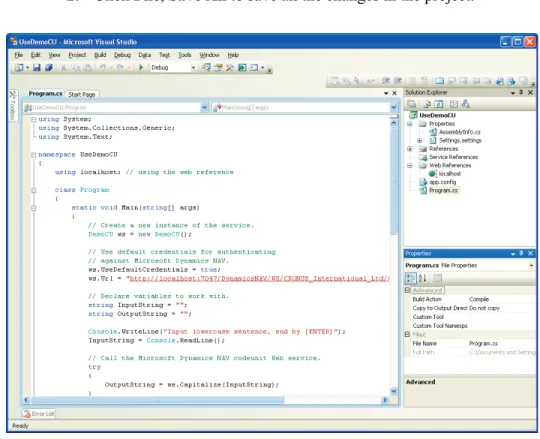540x439 pixels.
Task: Open the Debug configuration dropdown
Action: pyautogui.click(x=193, y=68)
